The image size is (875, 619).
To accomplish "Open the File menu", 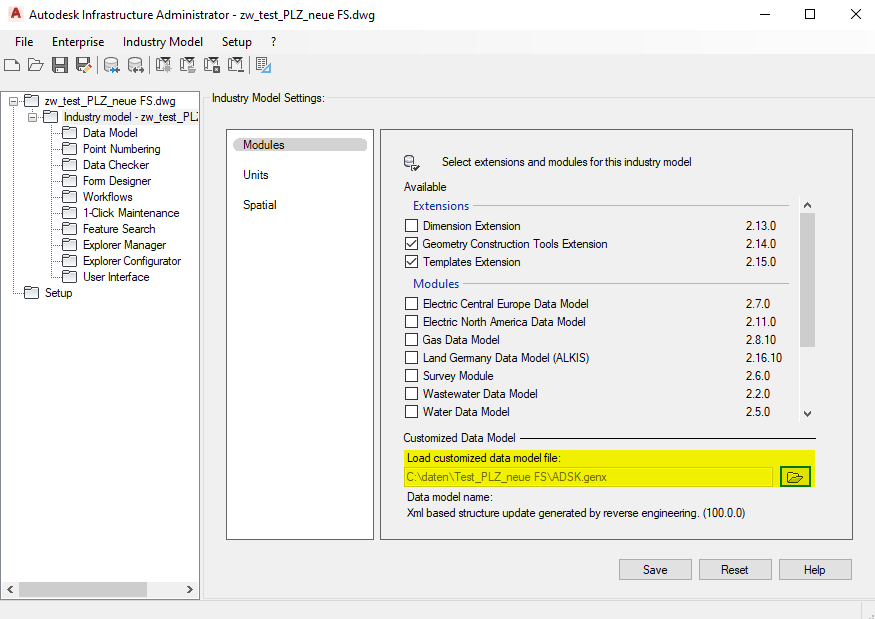I will (x=24, y=42).
